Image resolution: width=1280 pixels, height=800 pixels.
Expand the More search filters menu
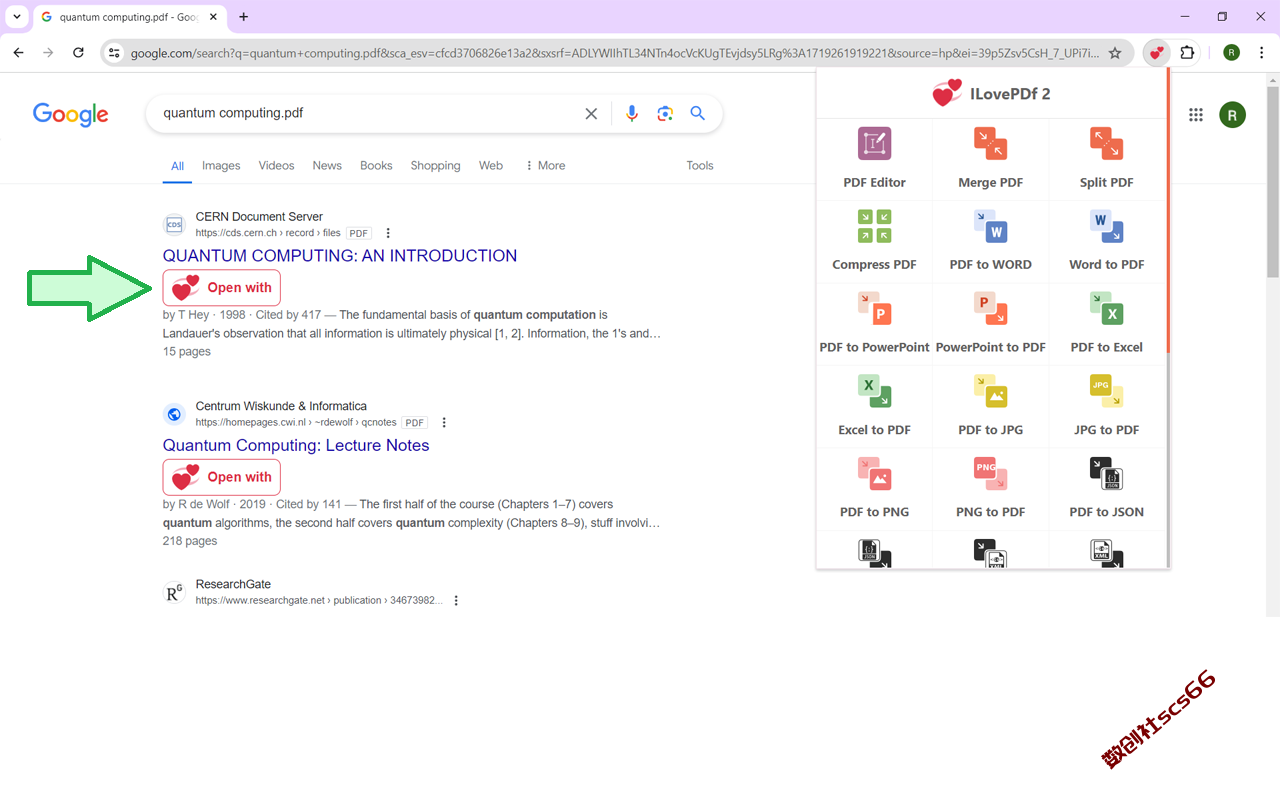click(x=545, y=166)
